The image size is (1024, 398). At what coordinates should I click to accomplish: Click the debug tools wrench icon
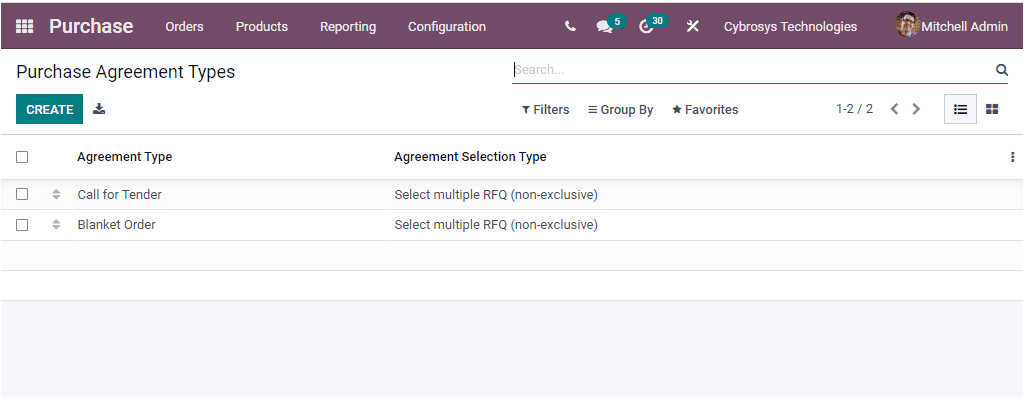click(x=692, y=26)
